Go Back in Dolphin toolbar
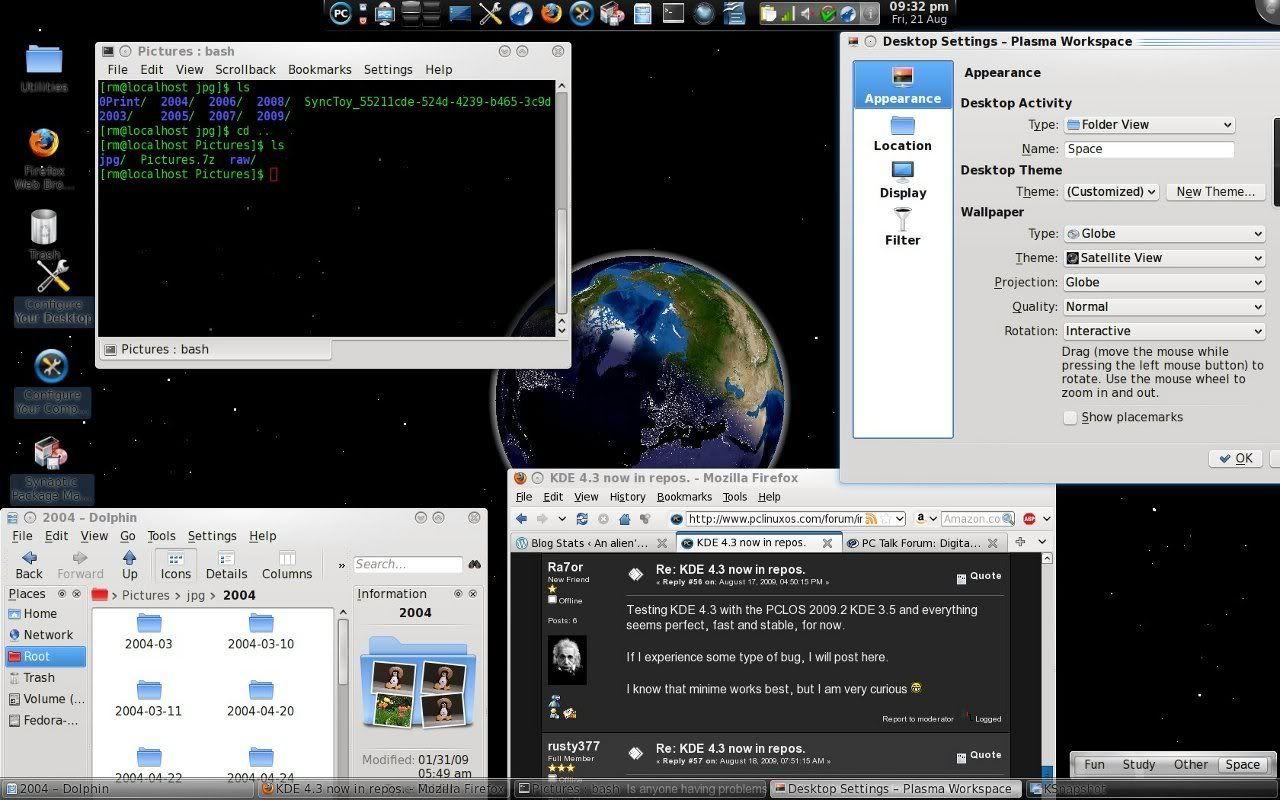The height and width of the screenshot is (800, 1280). click(29, 565)
